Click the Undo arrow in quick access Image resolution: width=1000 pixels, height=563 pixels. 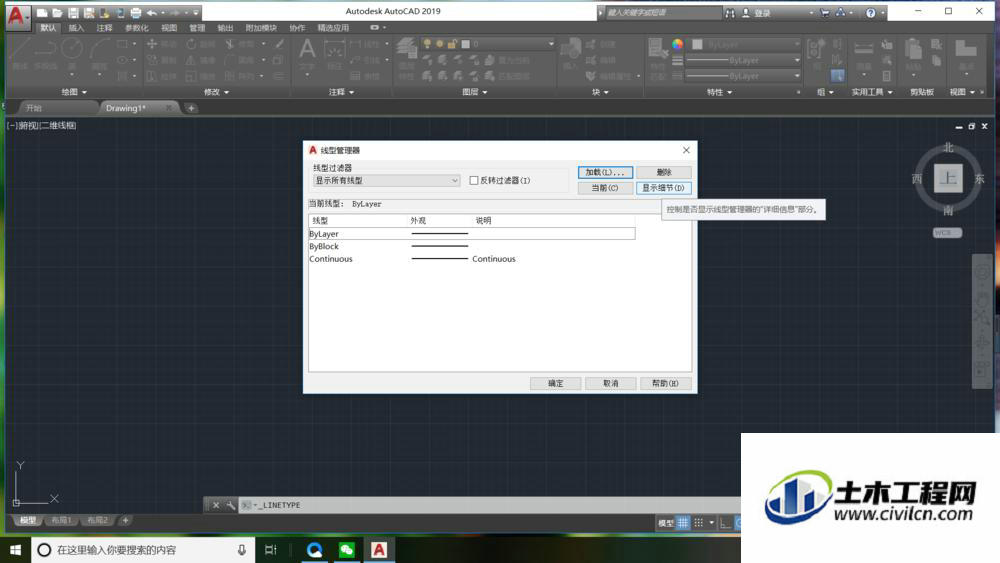(x=151, y=13)
